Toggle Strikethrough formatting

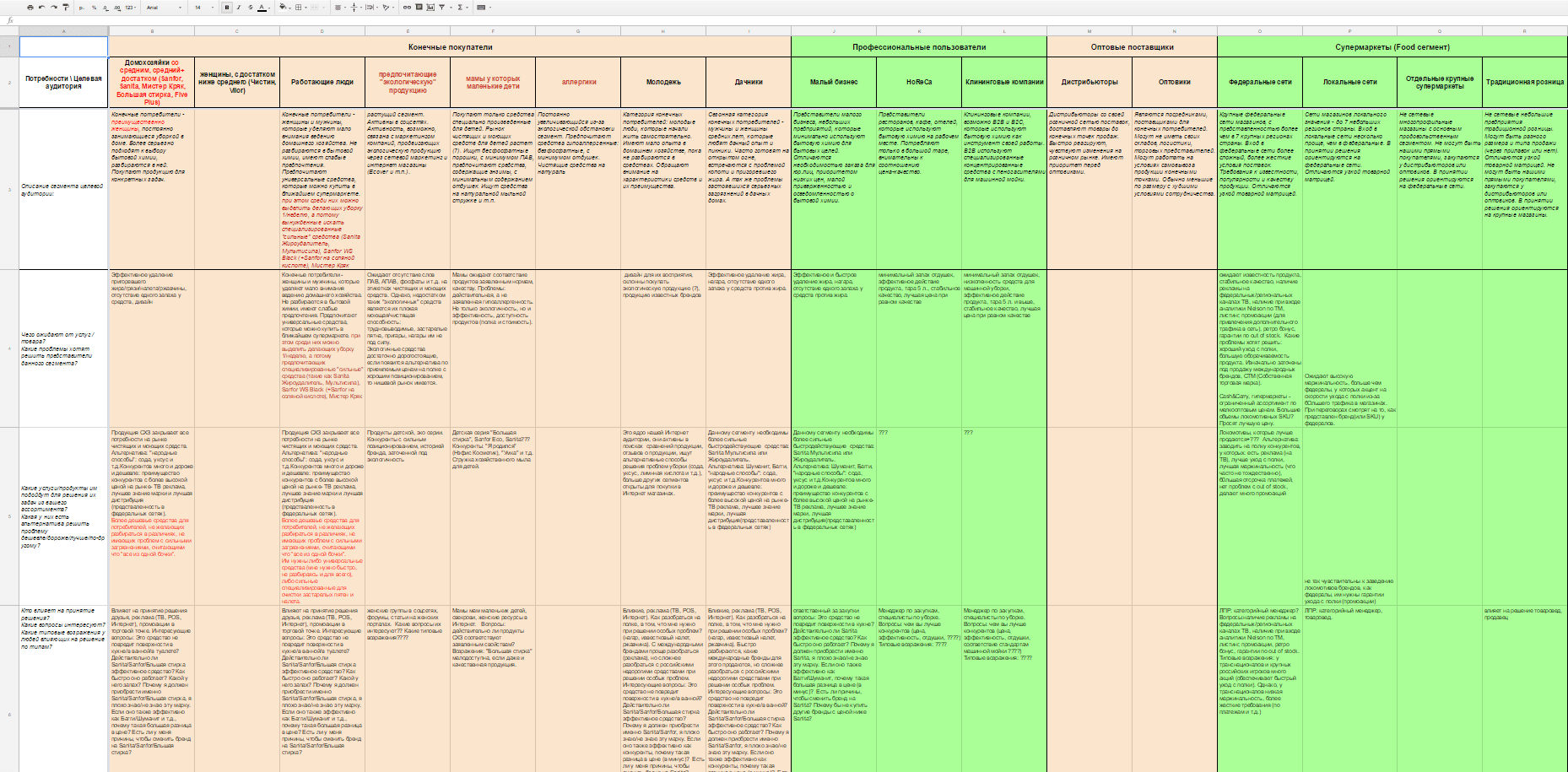tap(251, 8)
